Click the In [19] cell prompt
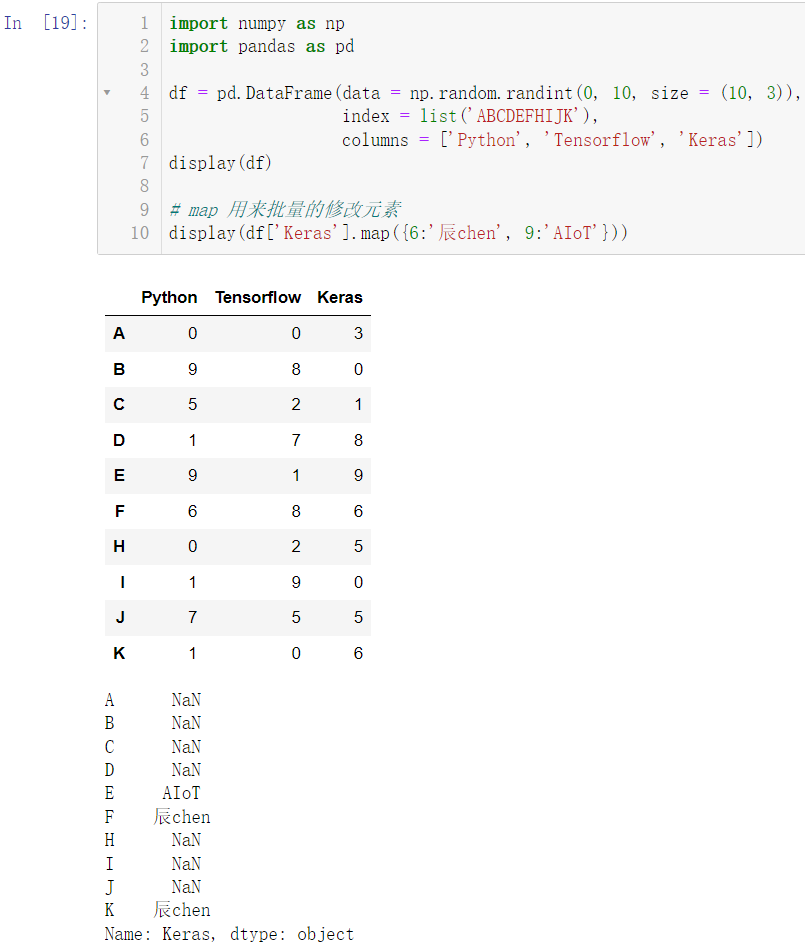Viewport: 805px width, 944px height. click(x=46, y=23)
